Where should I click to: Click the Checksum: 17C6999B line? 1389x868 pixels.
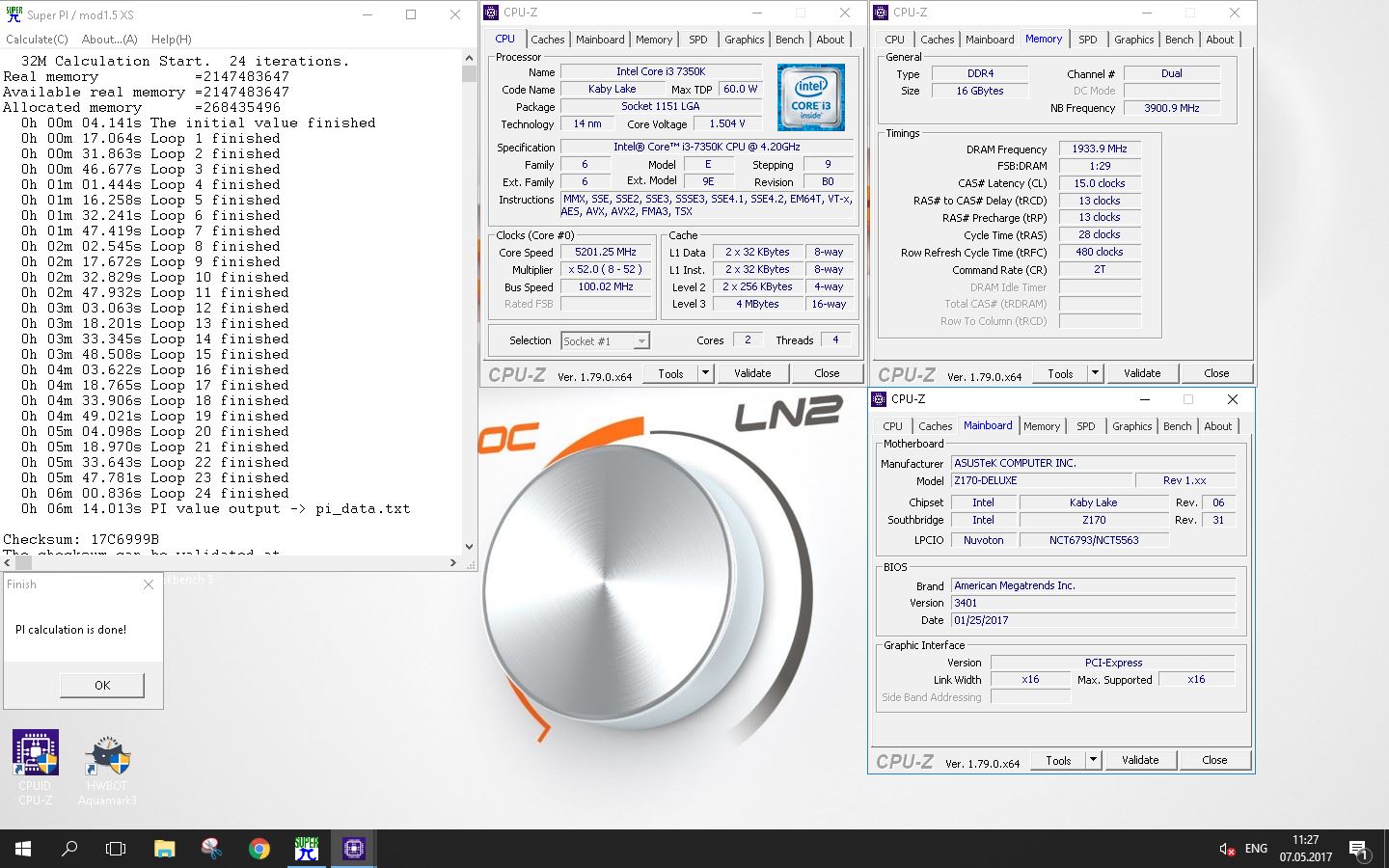point(81,539)
